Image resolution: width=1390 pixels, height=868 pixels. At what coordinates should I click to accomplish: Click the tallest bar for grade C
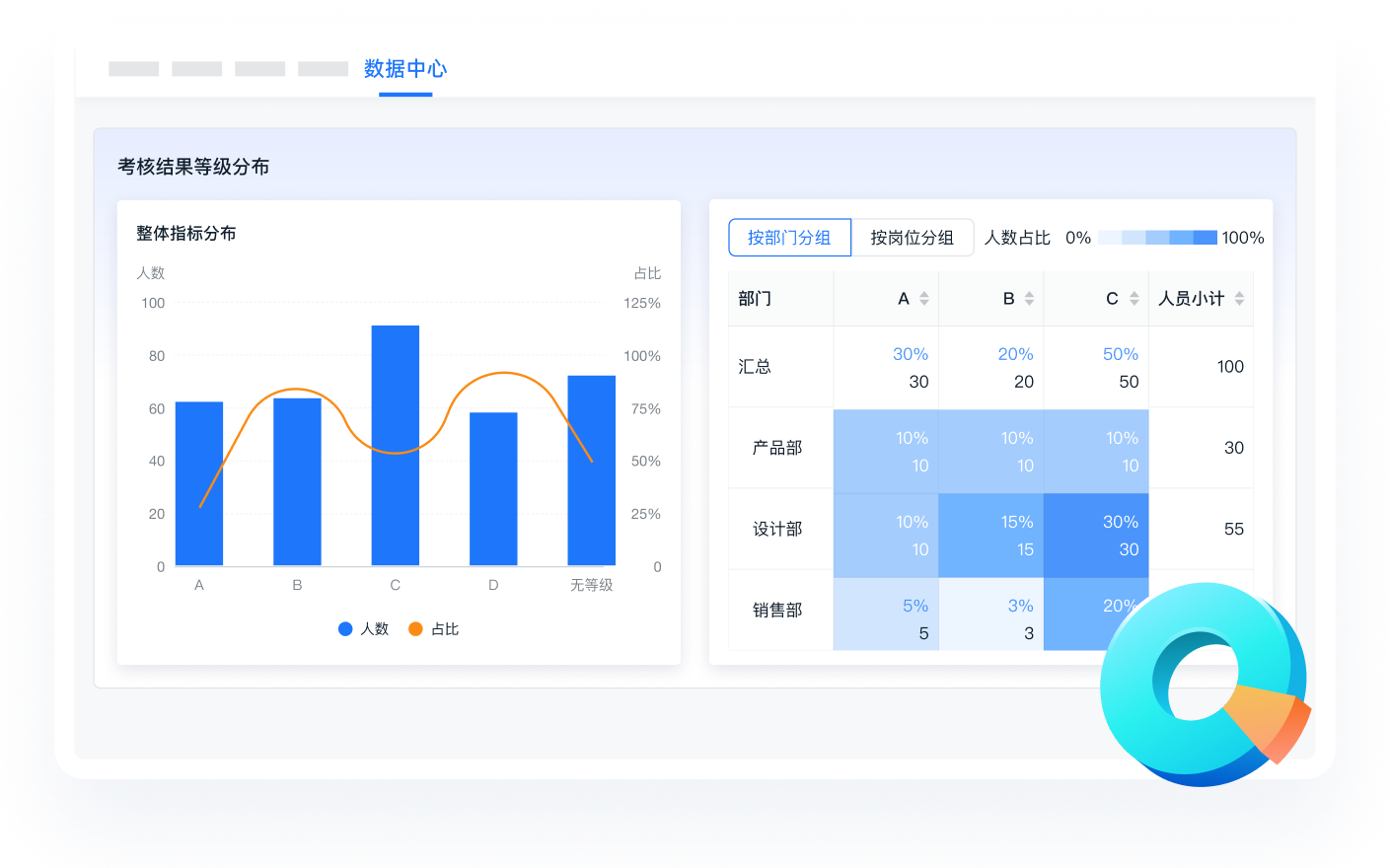click(395, 445)
